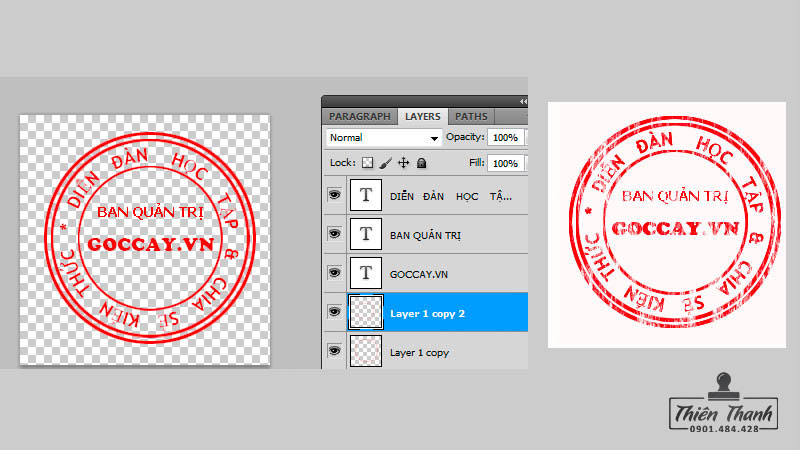Collapse the panel with the double-arrow icon

522,102
